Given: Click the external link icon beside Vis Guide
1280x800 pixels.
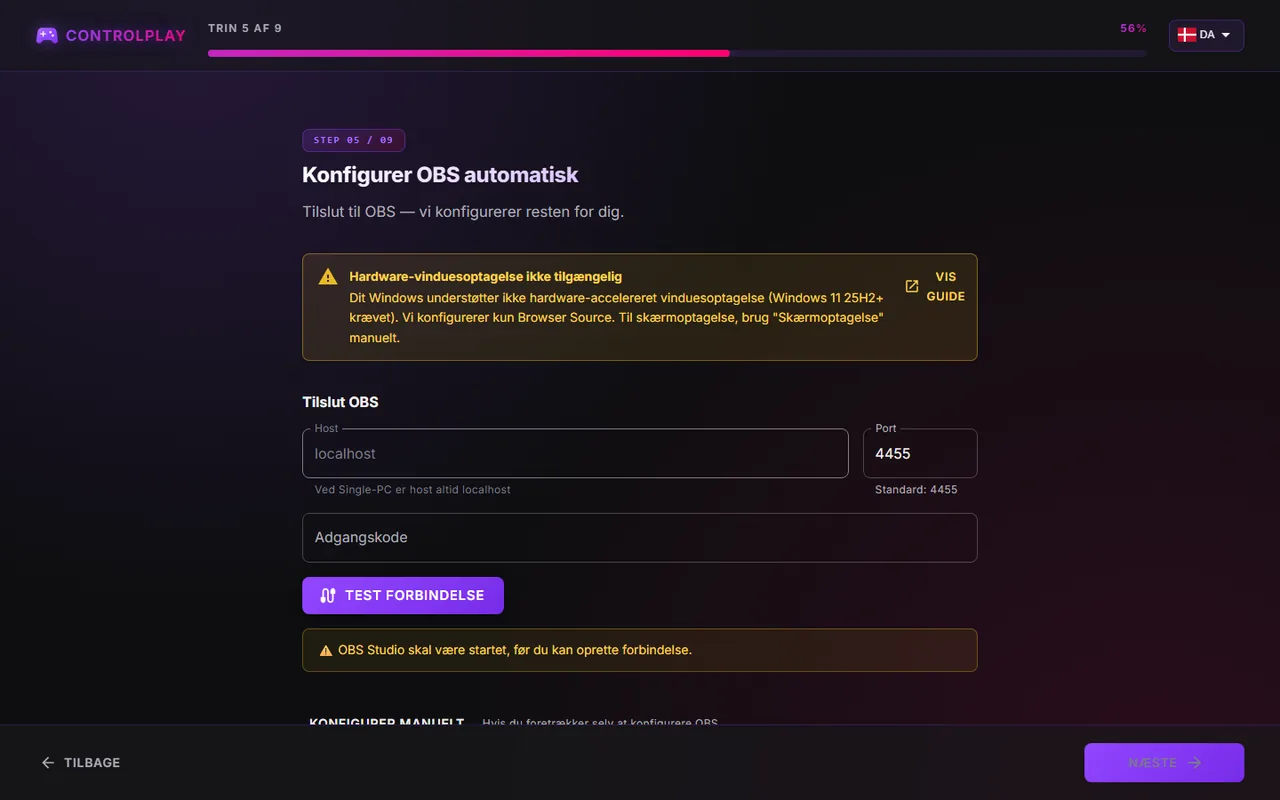Looking at the screenshot, I should click(x=911, y=286).
